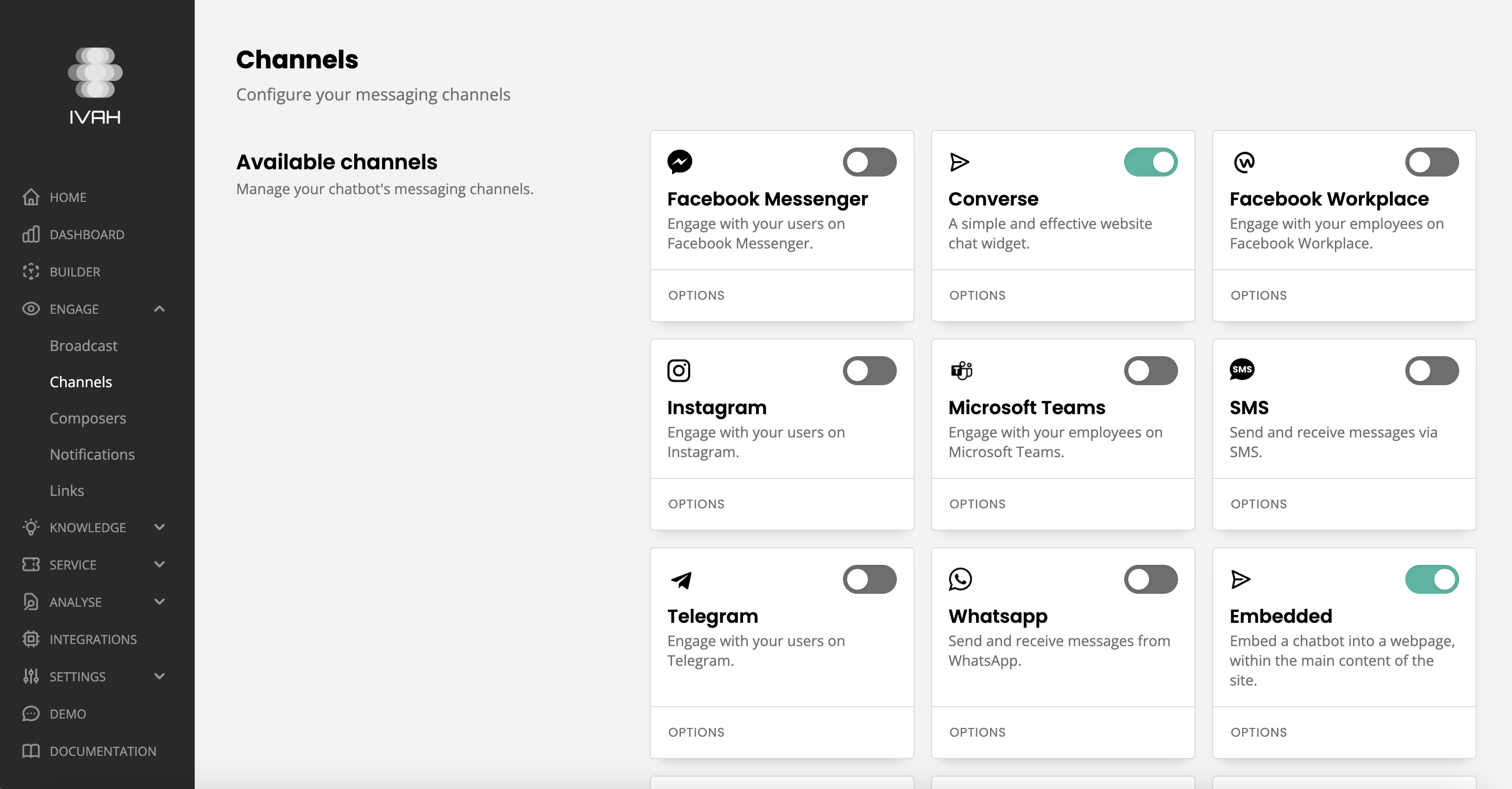Open the Broadcast submenu item

(83, 346)
